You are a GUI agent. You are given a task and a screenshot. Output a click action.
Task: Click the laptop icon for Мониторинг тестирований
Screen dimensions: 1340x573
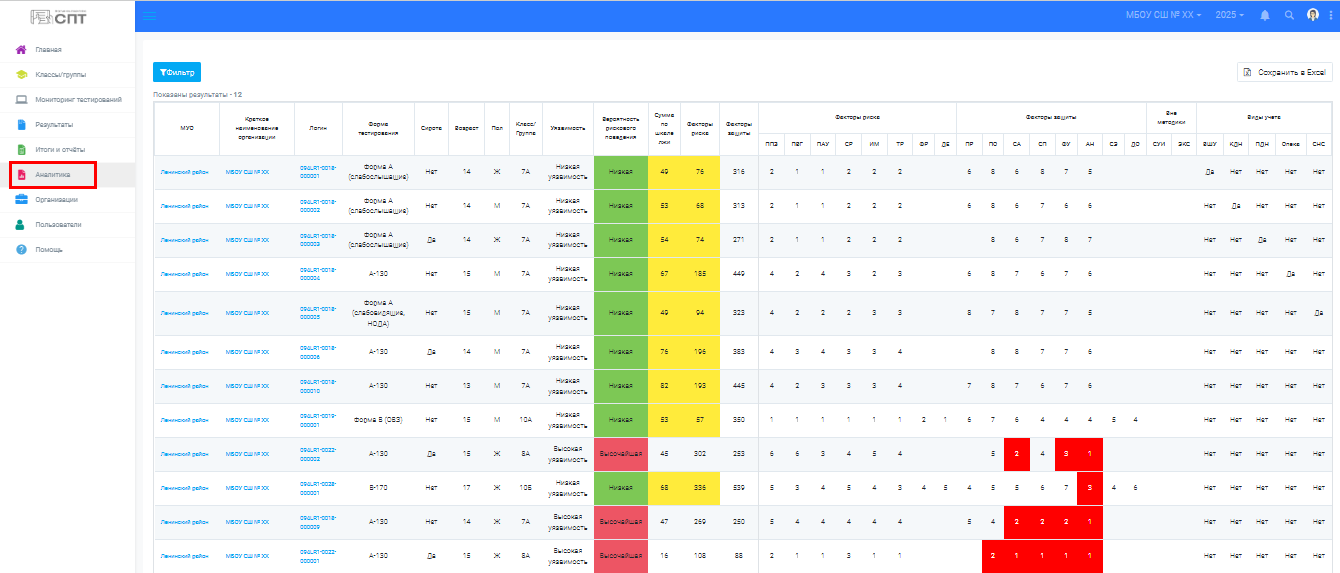click(20, 99)
